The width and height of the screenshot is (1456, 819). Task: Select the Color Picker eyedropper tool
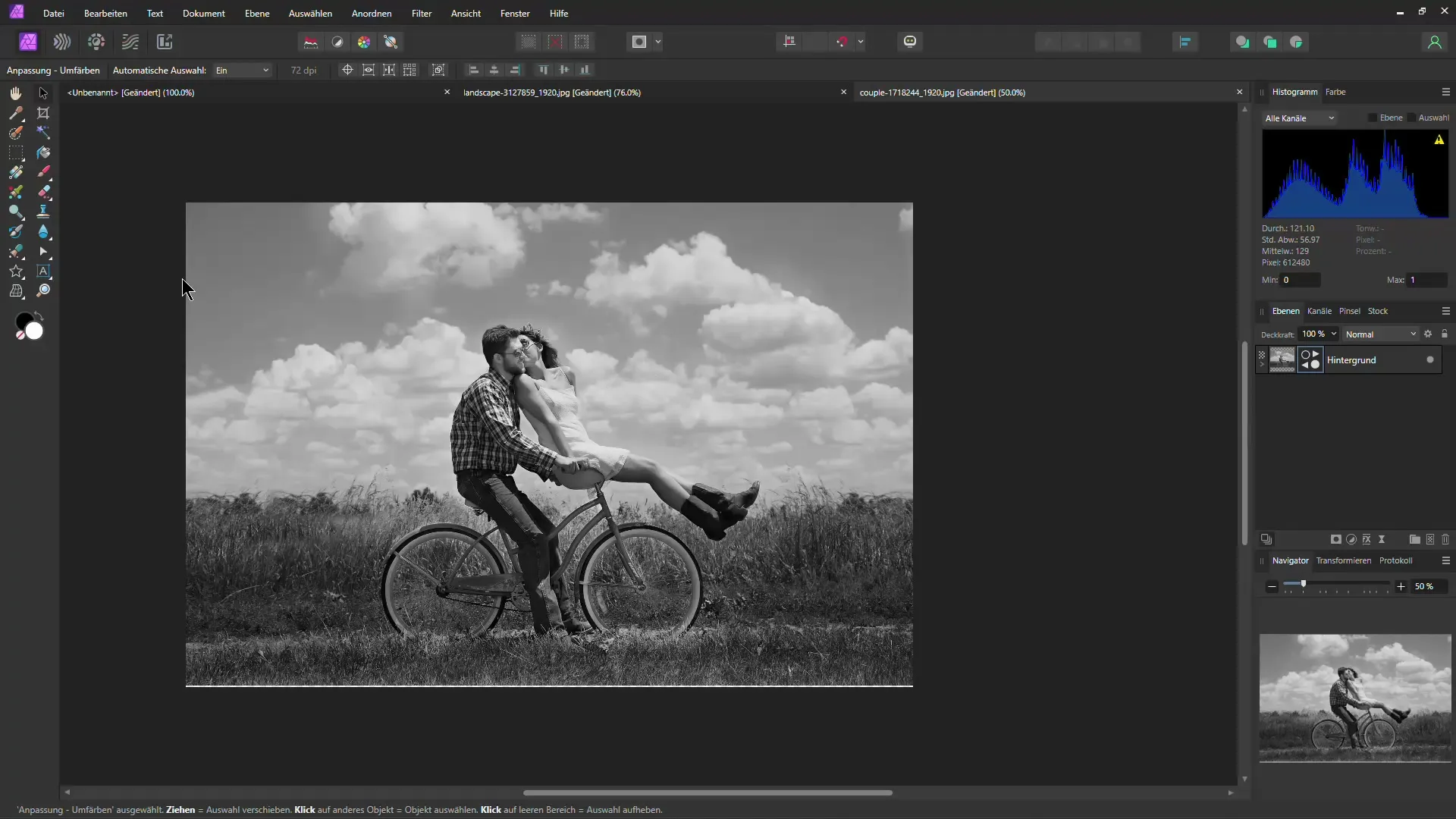15,113
